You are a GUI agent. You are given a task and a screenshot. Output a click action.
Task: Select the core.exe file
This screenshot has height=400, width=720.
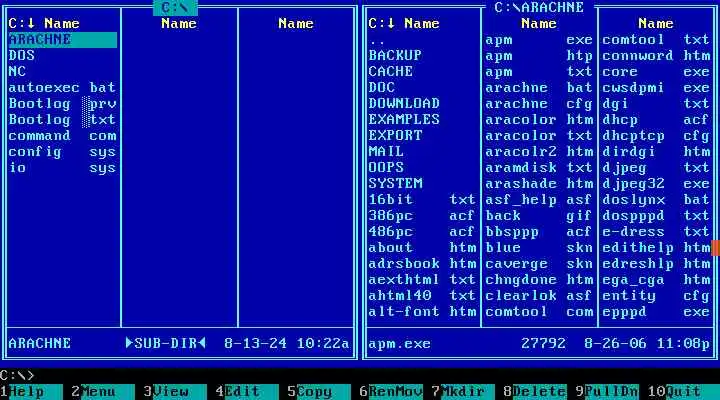coord(656,72)
